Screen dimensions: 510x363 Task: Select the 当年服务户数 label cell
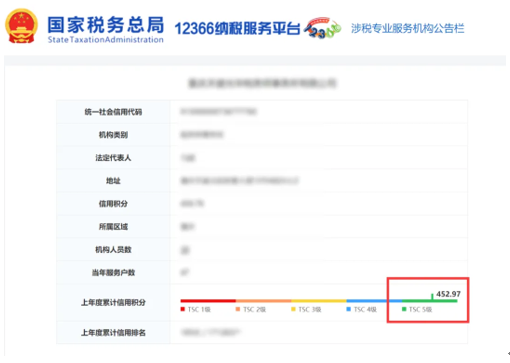[113, 273]
